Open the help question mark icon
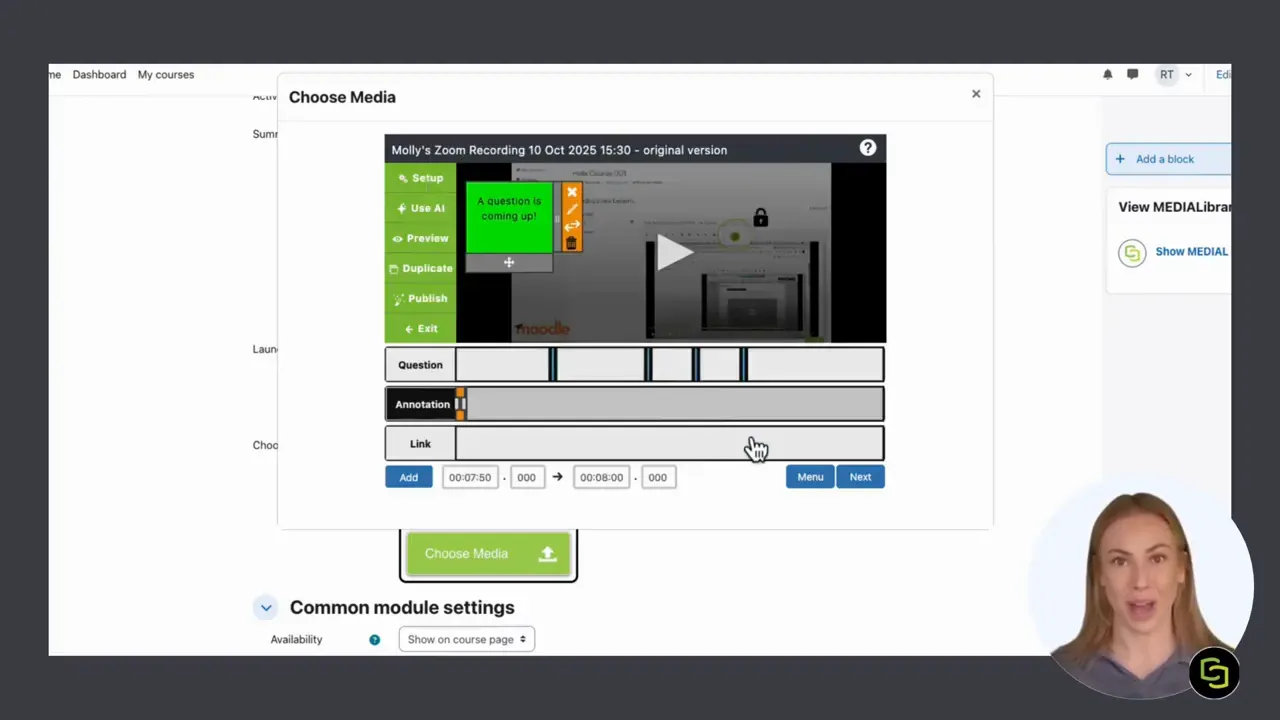 pyautogui.click(x=868, y=148)
